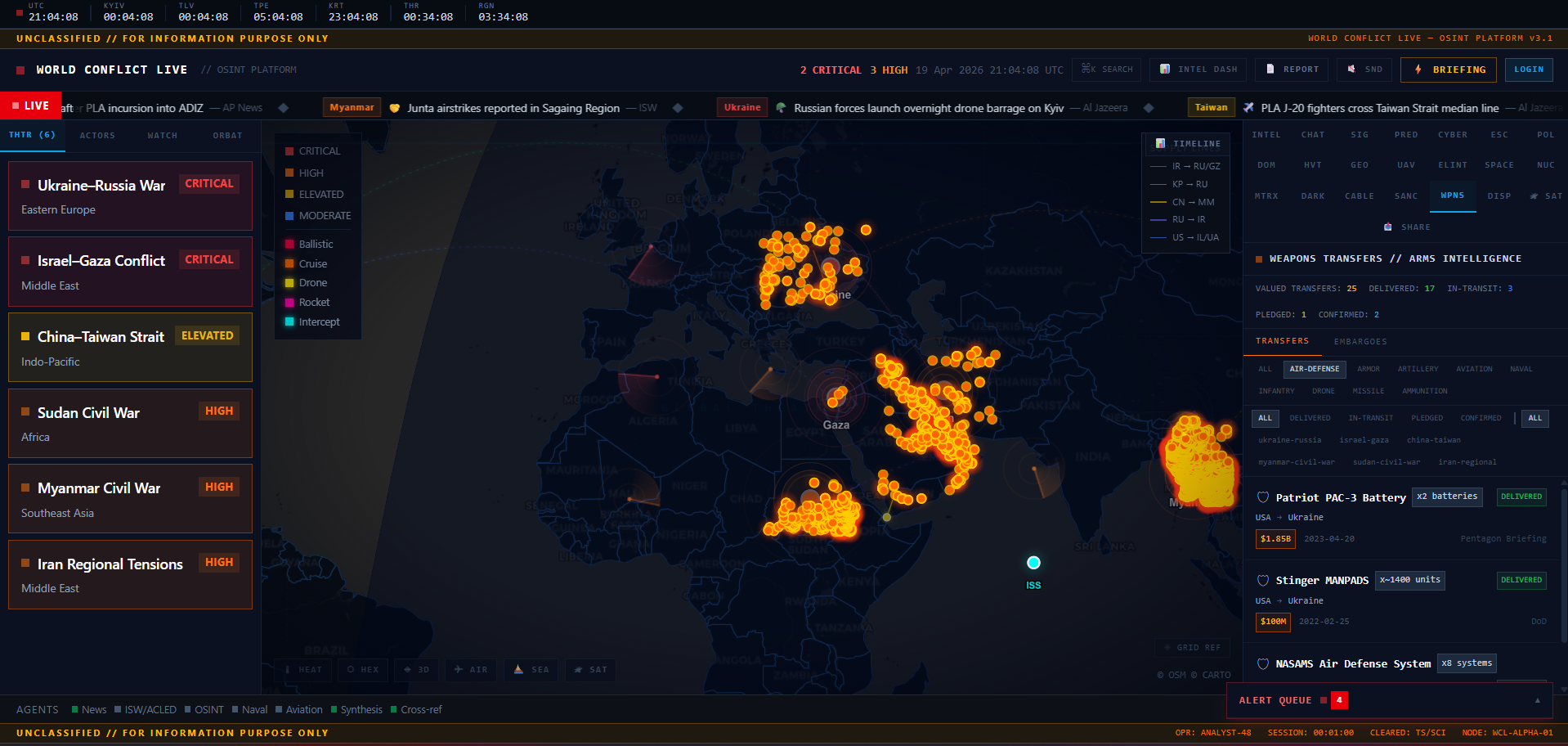Screen dimensions: 1568x746
Task: Toggle the SEA layer on the map
Action: (531, 670)
